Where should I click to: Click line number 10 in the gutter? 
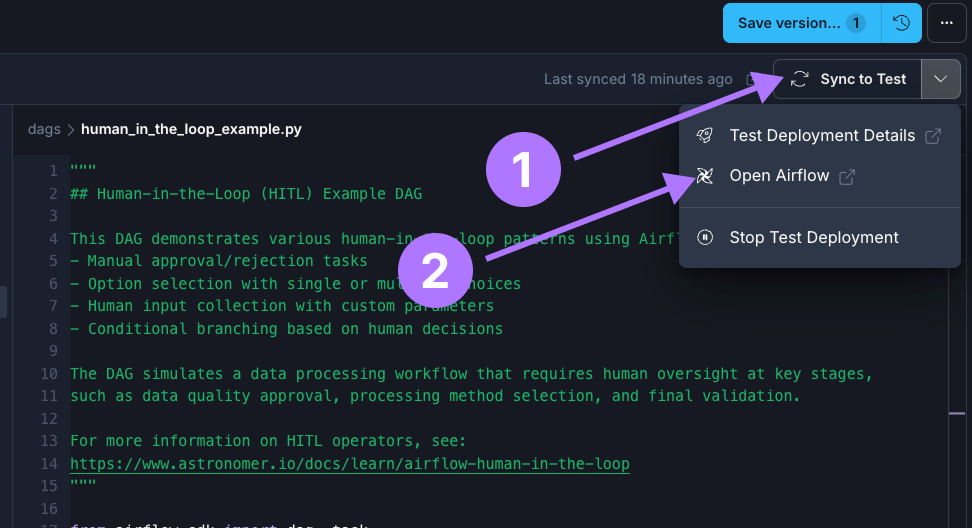(x=49, y=374)
